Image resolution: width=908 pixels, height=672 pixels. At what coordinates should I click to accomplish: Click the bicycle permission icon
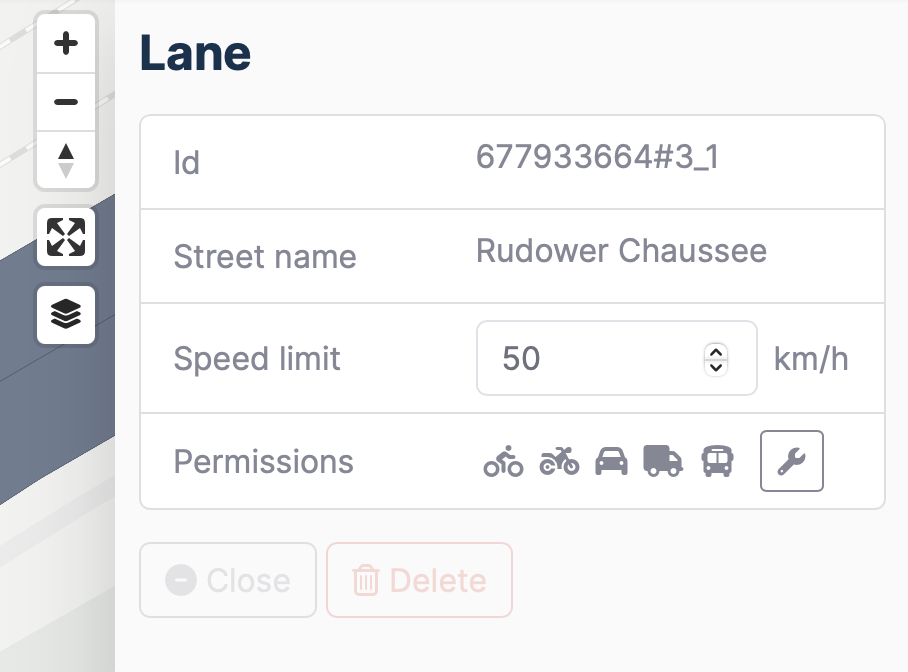pos(503,461)
